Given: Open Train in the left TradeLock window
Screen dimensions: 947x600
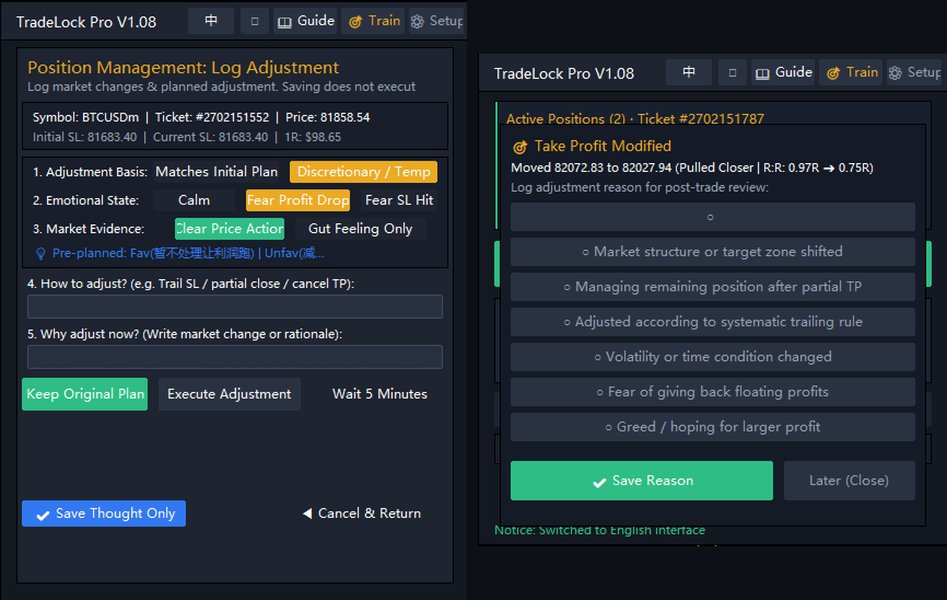Looking at the screenshot, I should (374, 21).
